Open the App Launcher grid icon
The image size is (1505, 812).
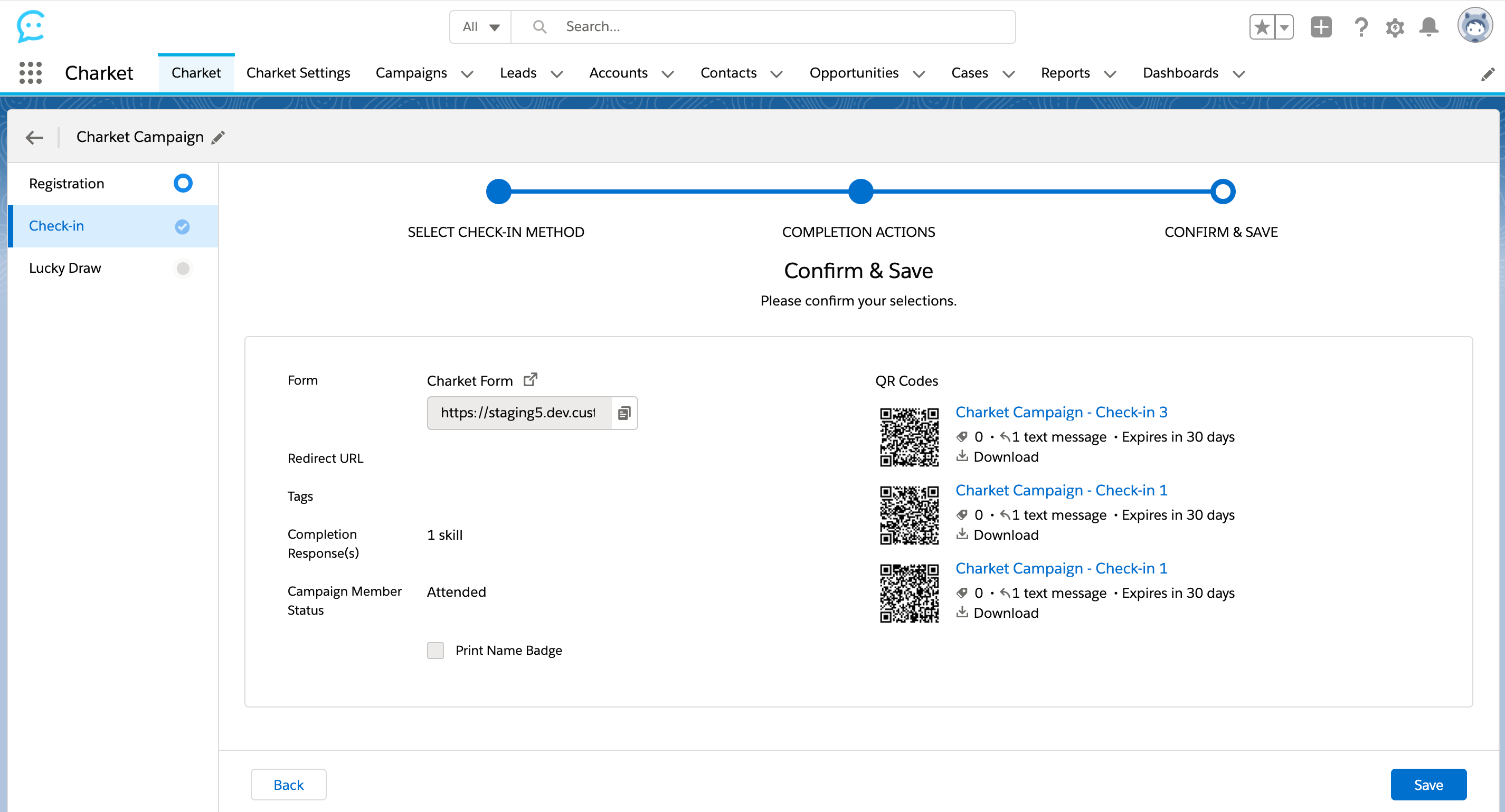[x=31, y=73]
